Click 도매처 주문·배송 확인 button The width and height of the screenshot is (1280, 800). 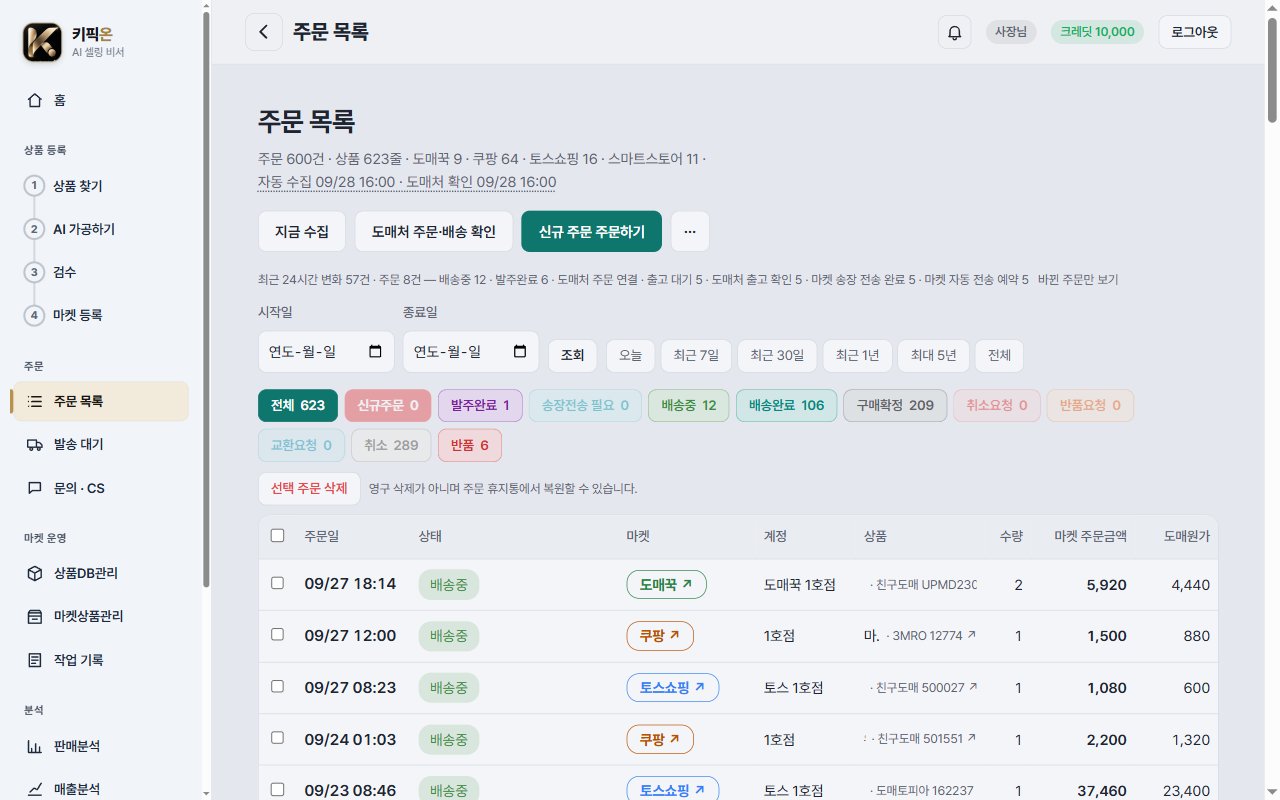tap(434, 231)
